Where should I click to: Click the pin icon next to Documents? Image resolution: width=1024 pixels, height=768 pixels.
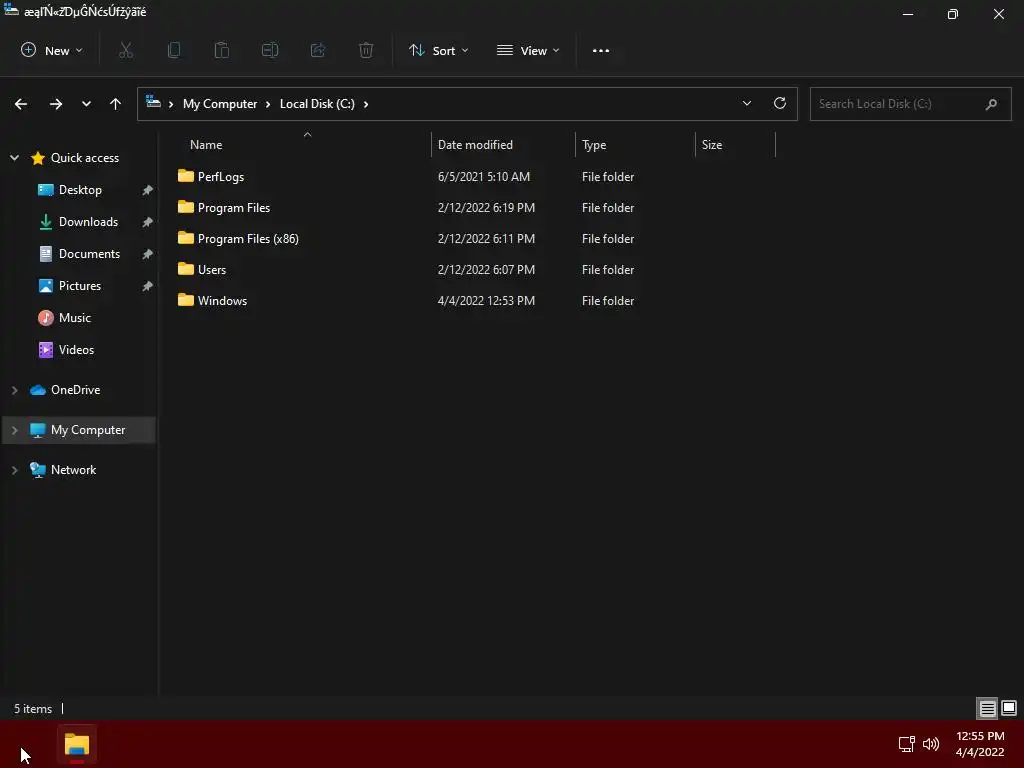pos(148,254)
